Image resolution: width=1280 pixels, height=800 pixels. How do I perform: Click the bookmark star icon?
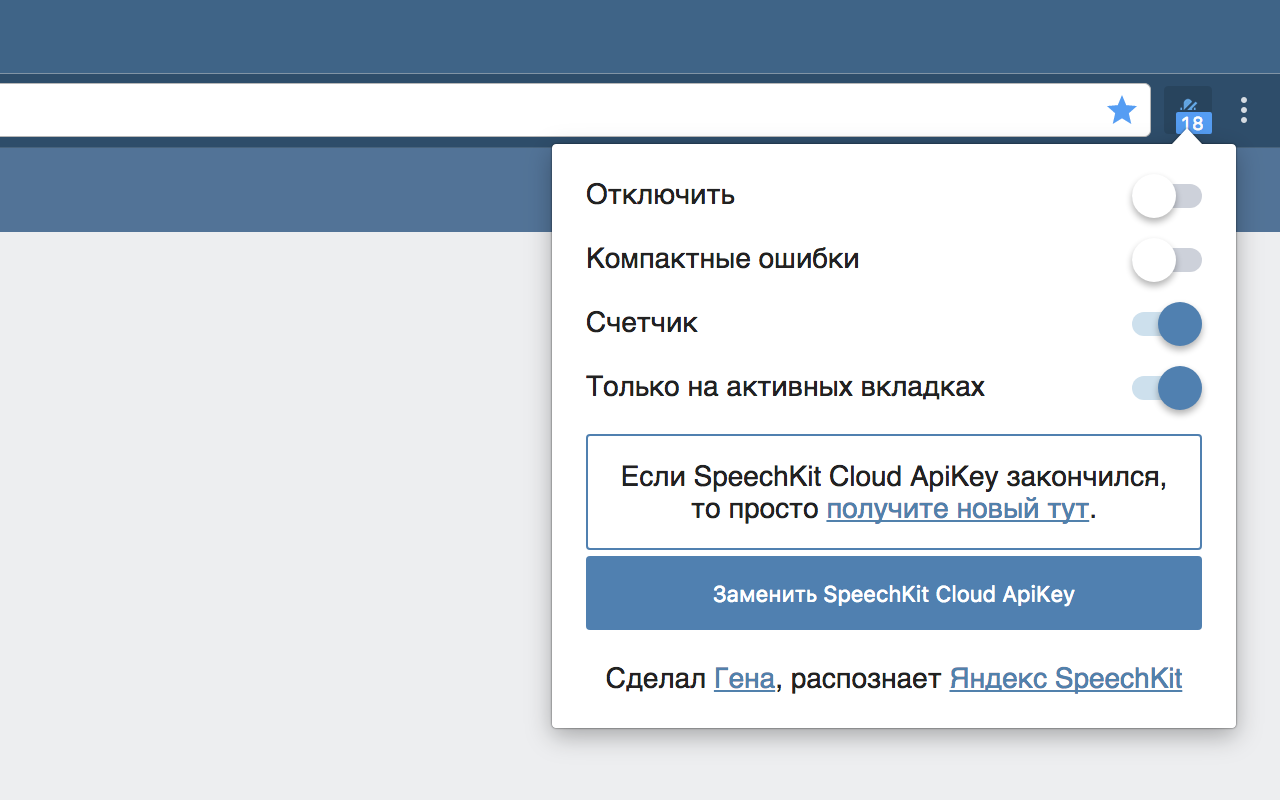[x=1122, y=110]
